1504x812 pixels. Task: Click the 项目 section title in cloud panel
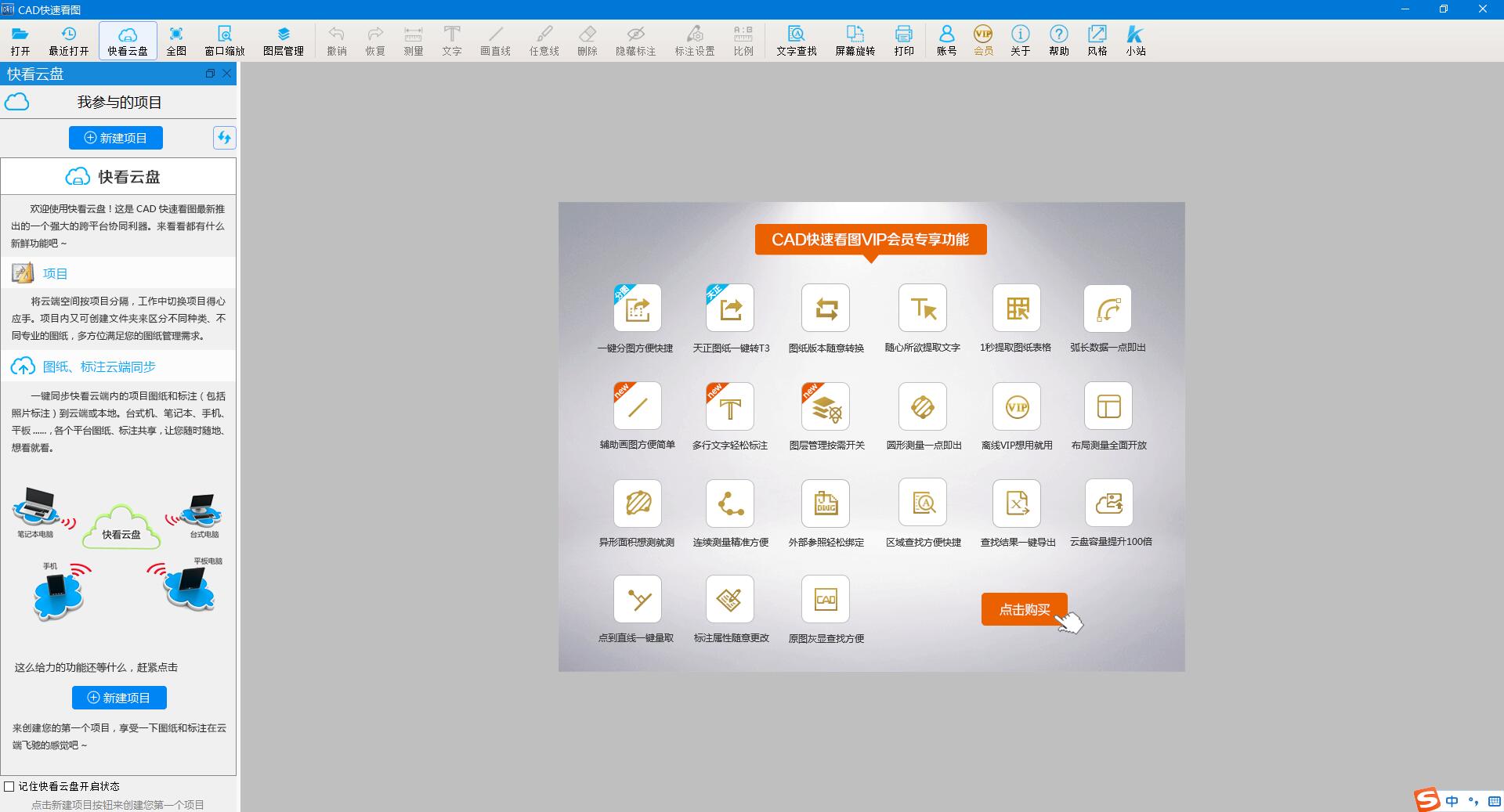[x=55, y=273]
